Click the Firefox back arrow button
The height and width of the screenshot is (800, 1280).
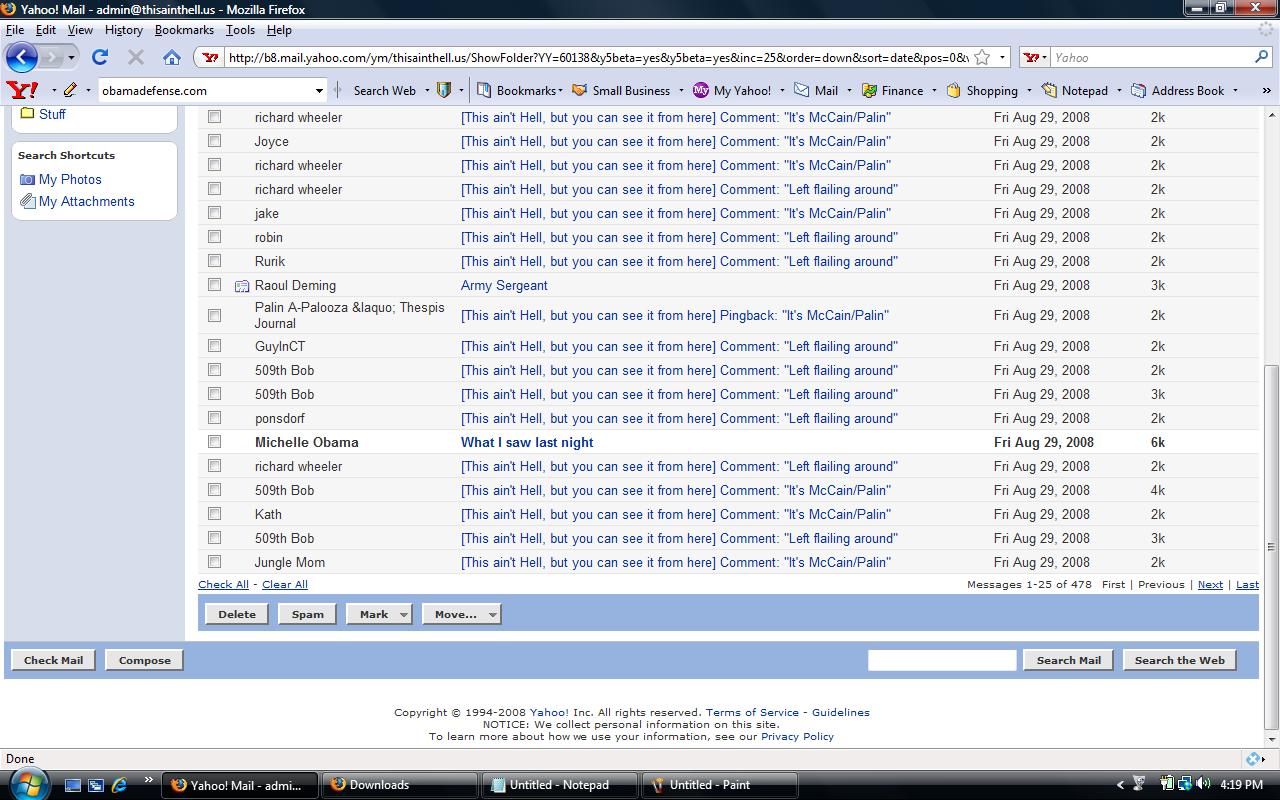click(23, 57)
